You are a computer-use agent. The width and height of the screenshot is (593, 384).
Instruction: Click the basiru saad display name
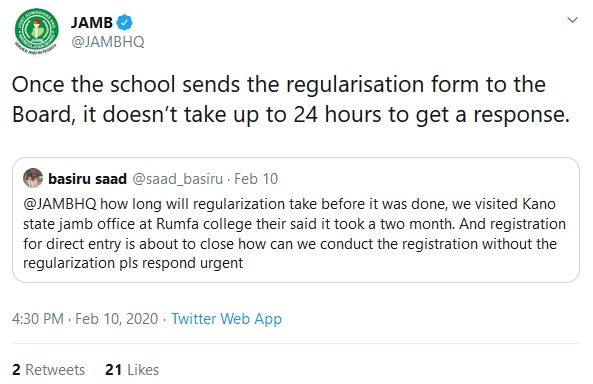point(87,179)
